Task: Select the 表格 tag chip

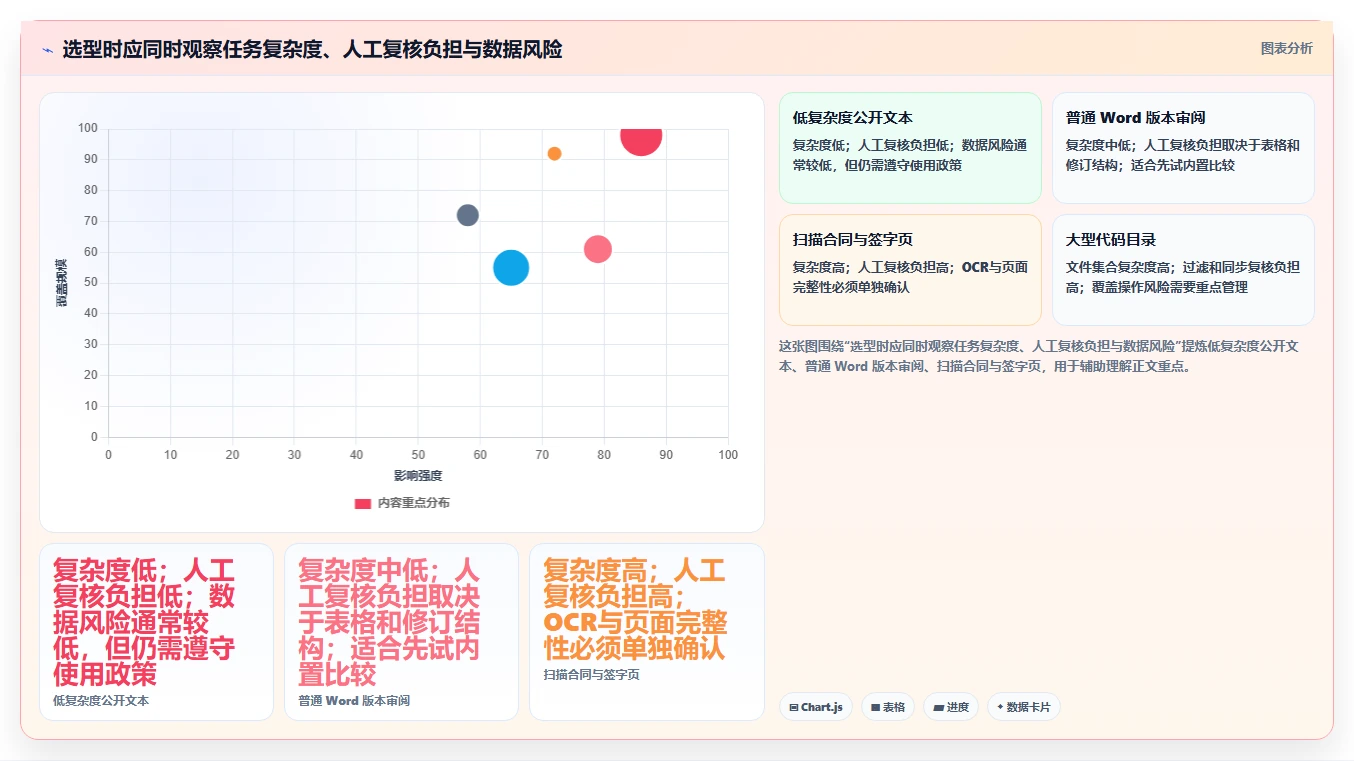Action: 888,707
